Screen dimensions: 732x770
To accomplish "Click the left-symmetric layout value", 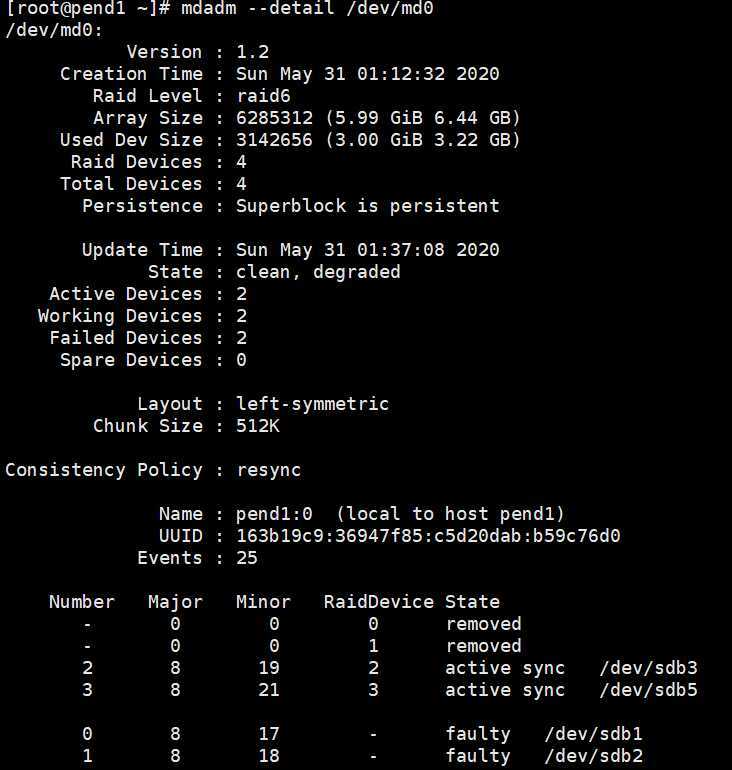I will coord(312,404).
